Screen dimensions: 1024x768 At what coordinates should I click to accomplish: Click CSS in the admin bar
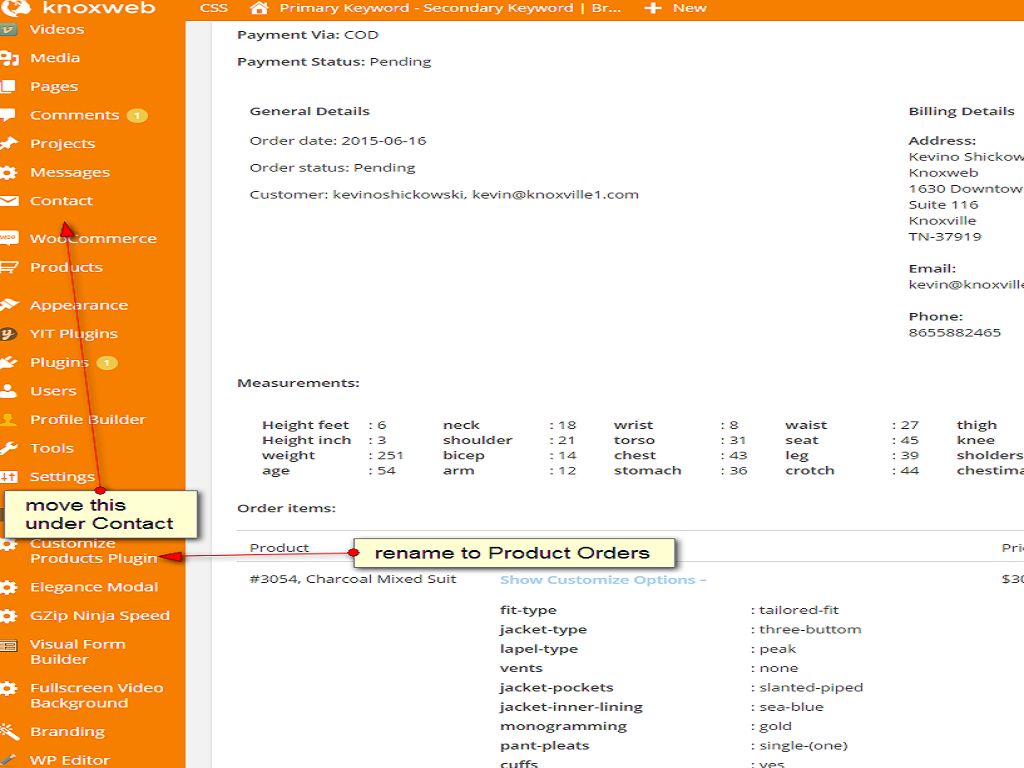coord(214,8)
